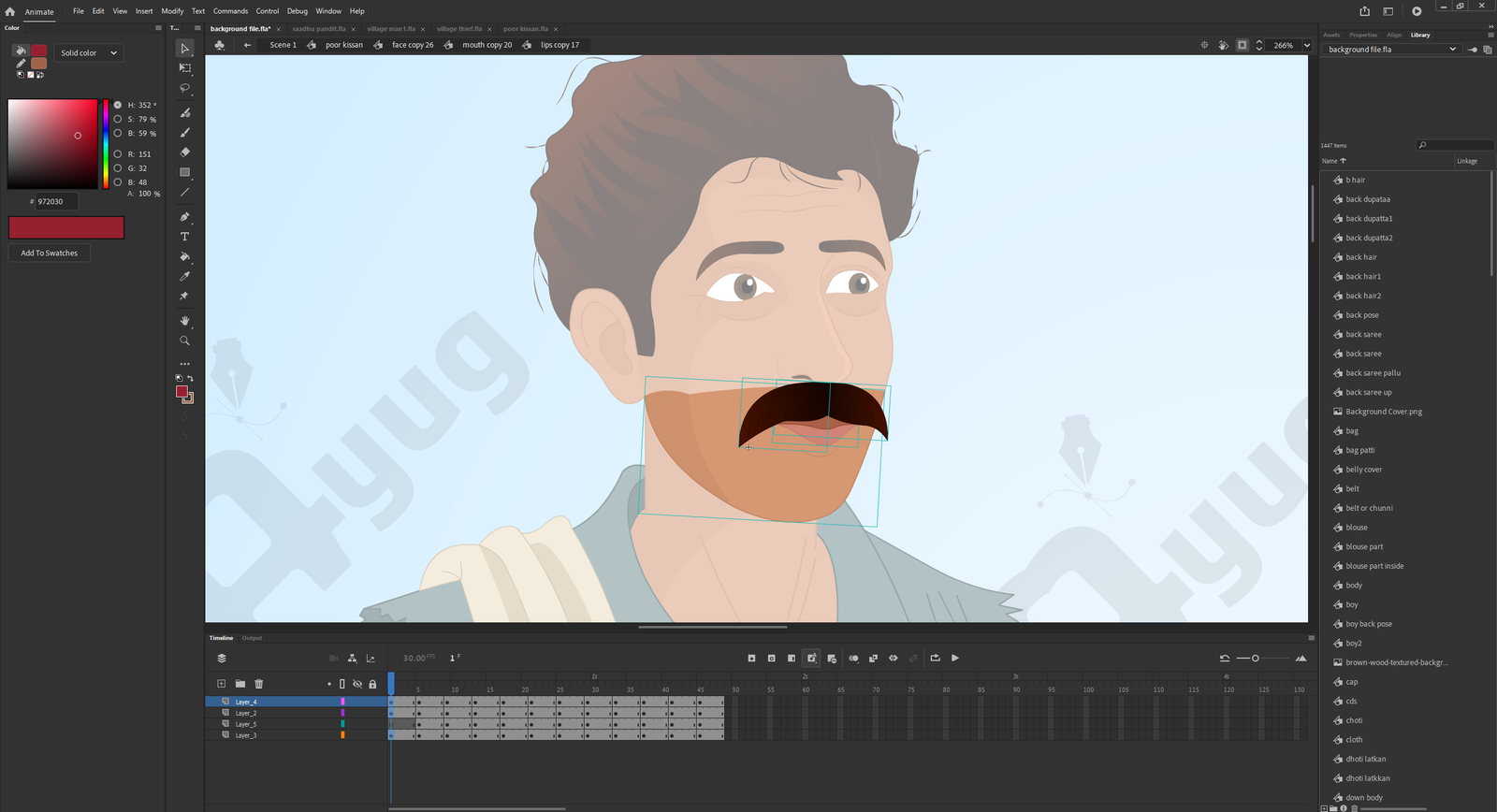Open the Modify menu
The width and height of the screenshot is (1497, 812).
tap(172, 11)
